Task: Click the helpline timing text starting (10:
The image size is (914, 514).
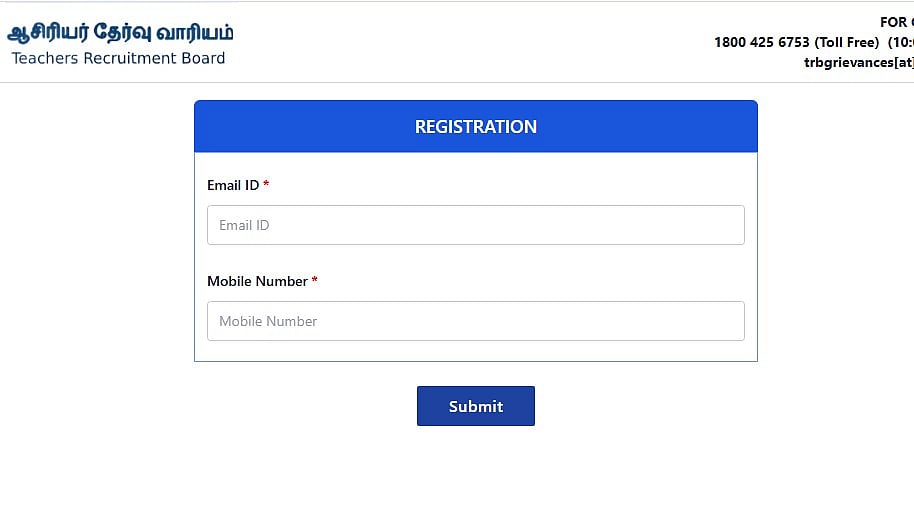Action: tap(900, 42)
